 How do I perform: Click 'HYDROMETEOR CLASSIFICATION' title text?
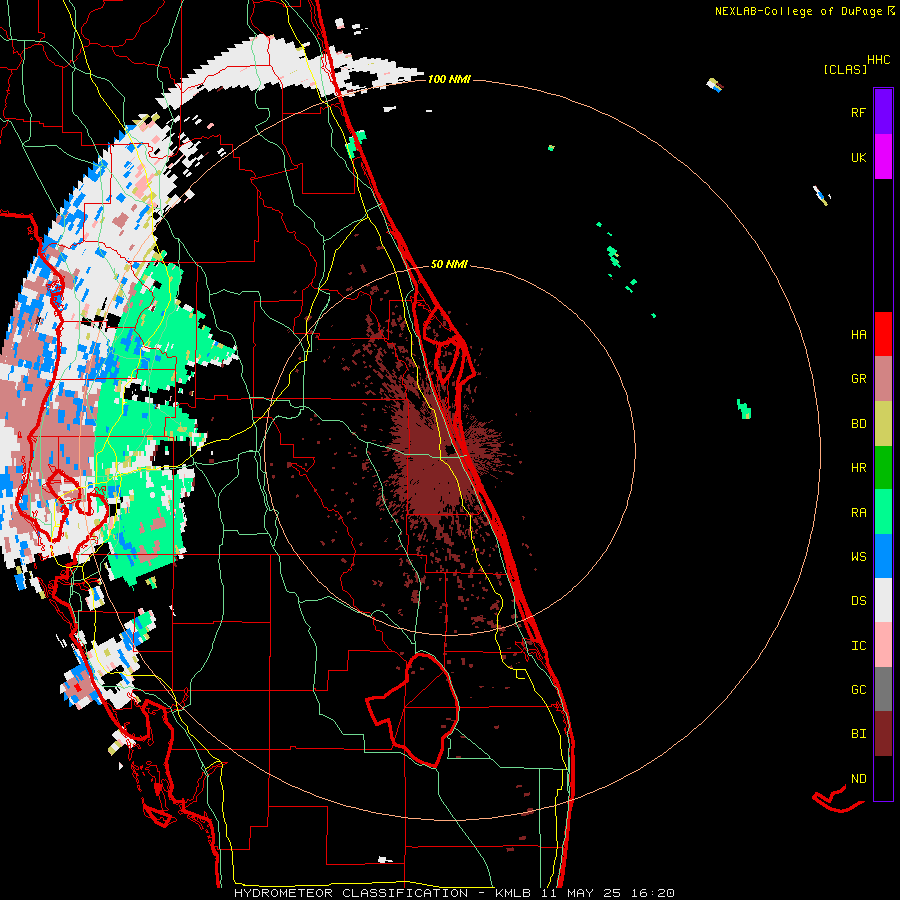[351, 893]
